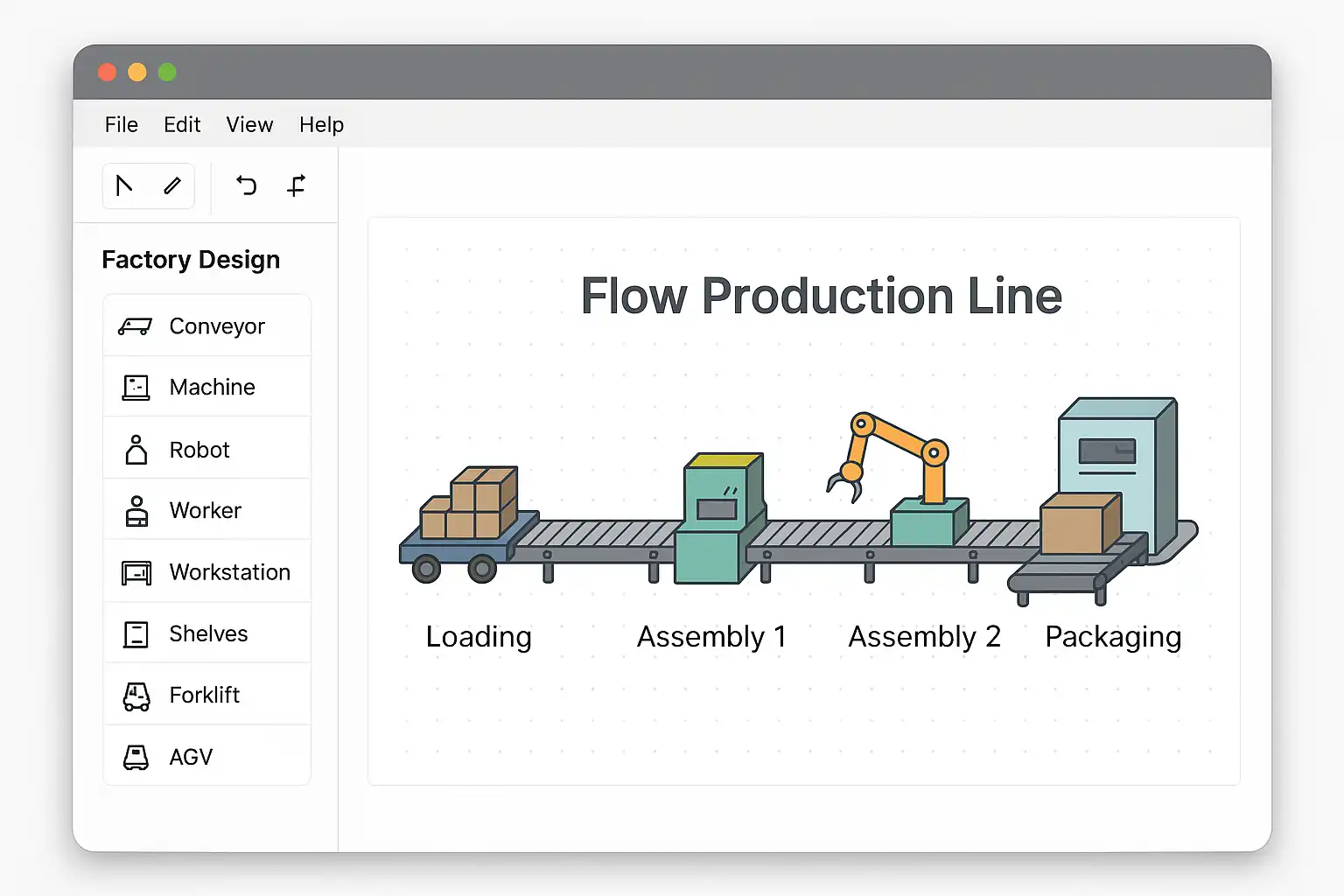Click the undo arrow icon
This screenshot has height=896, width=1344.
(247, 185)
